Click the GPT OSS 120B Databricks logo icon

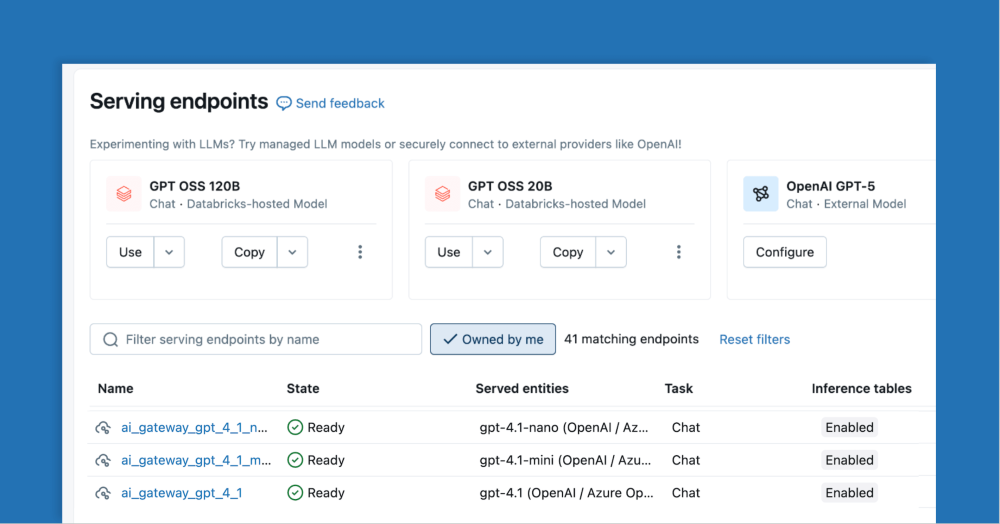[x=124, y=194]
